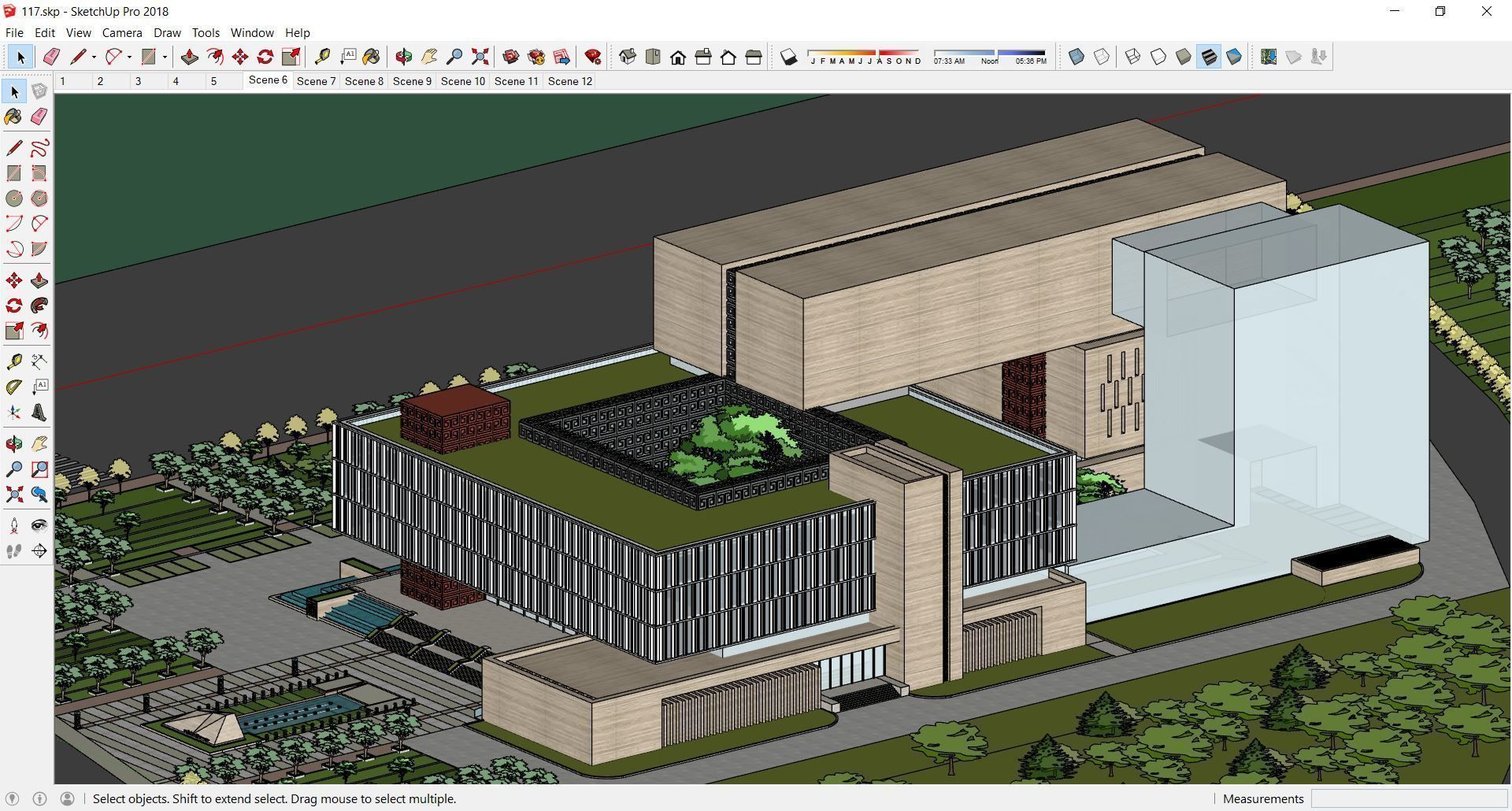Select the Rotated Rectangle tool

(39, 173)
